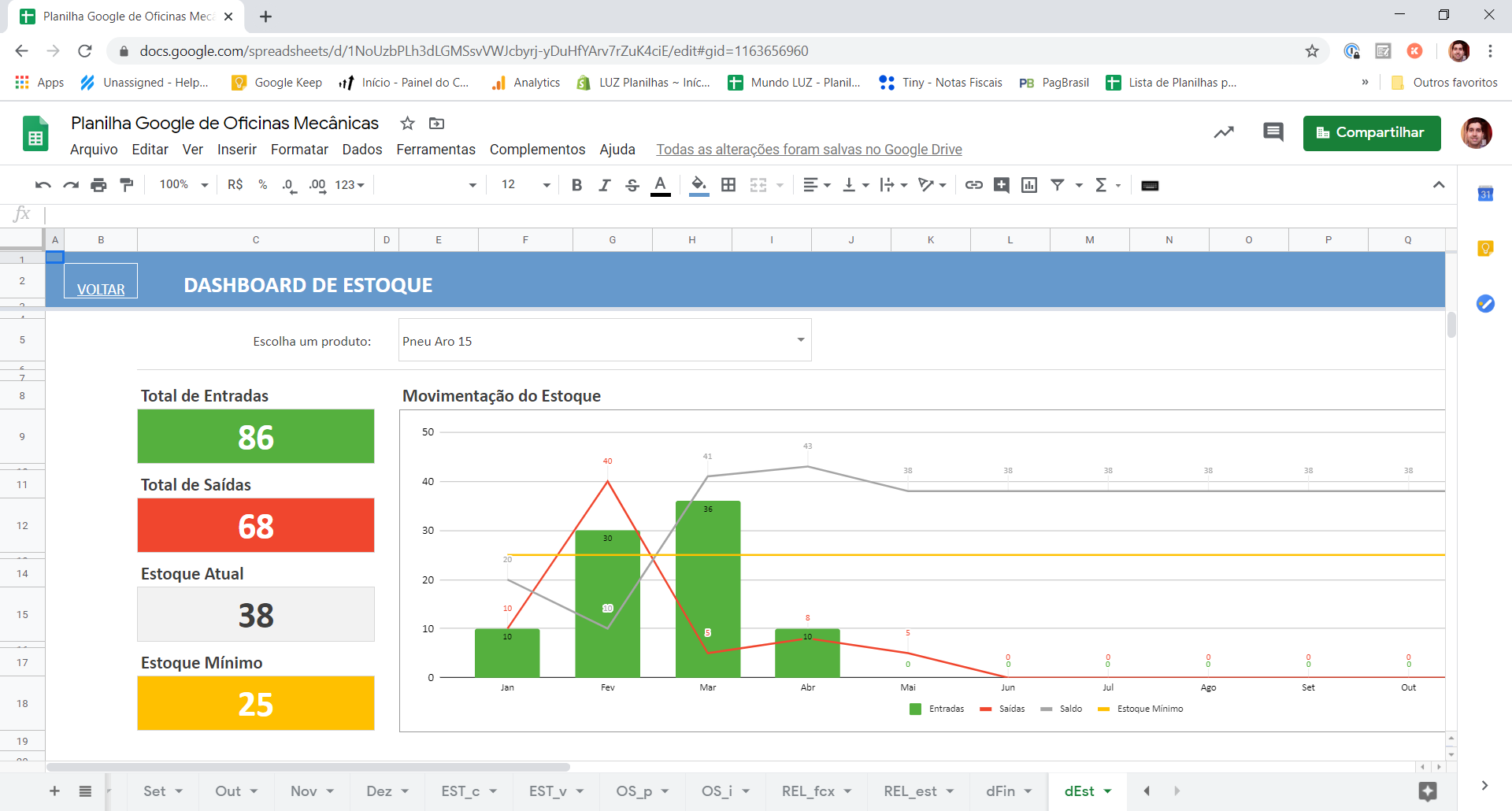Expand the font size 12 dropdown
This screenshot has width=1512, height=811.
click(x=525, y=184)
